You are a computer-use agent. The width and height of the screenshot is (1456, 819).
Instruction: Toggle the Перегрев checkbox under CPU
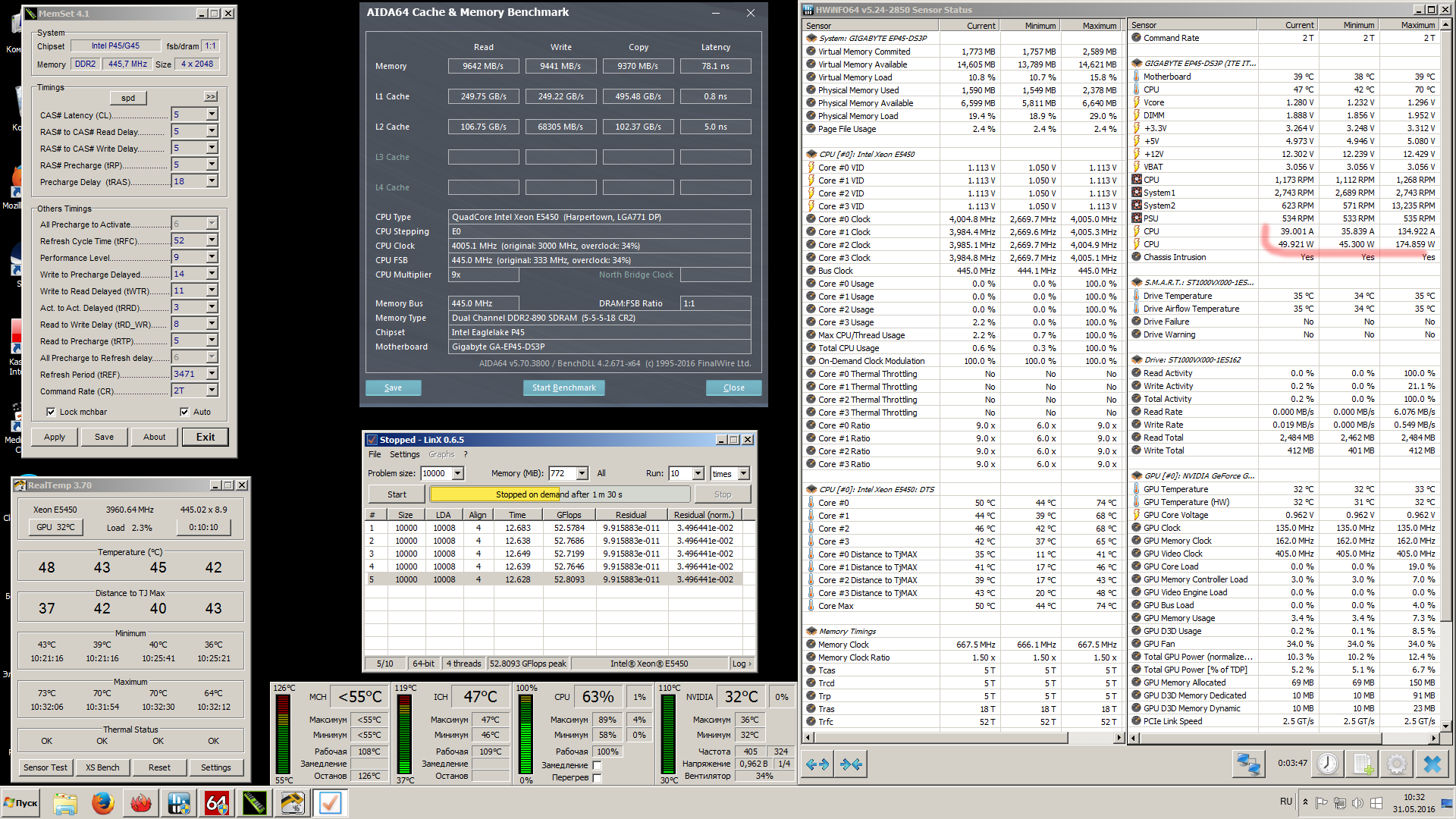[597, 777]
